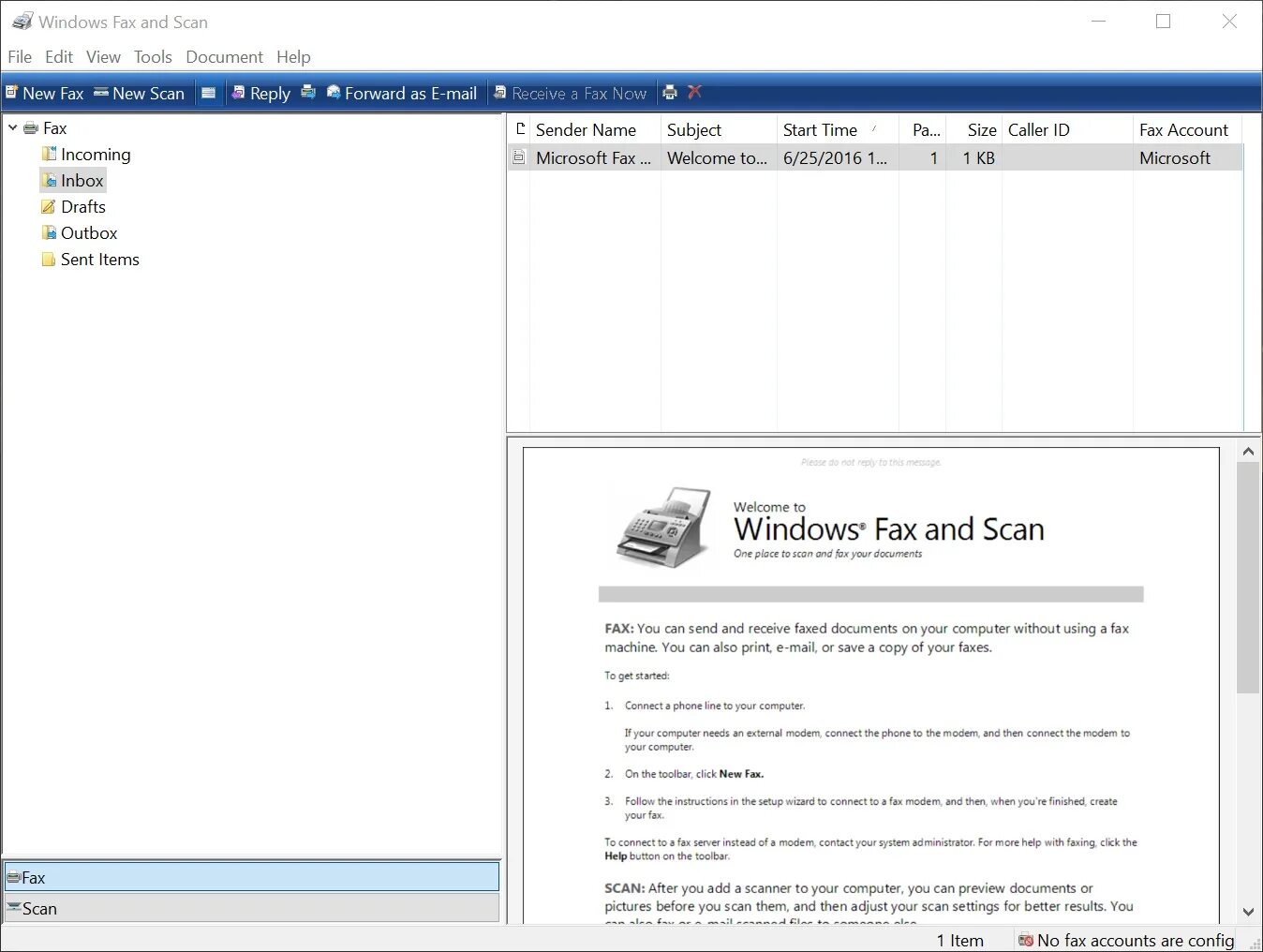Click the New Fax toolbar button
The image size is (1263, 952).
point(44,93)
